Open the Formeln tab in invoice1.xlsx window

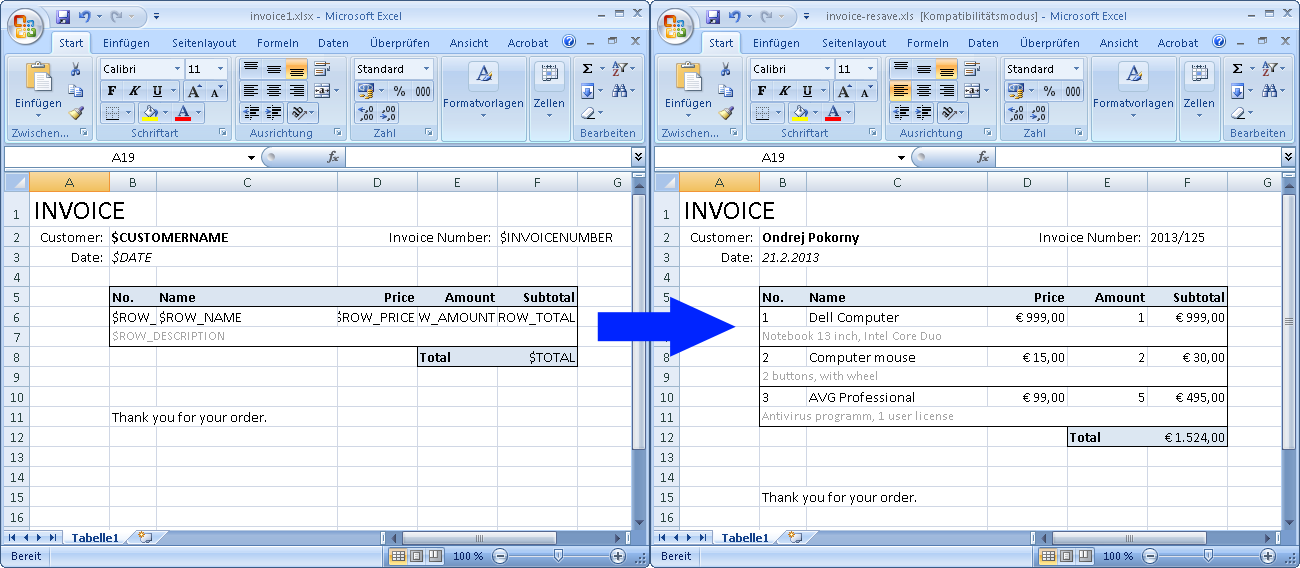coord(278,43)
